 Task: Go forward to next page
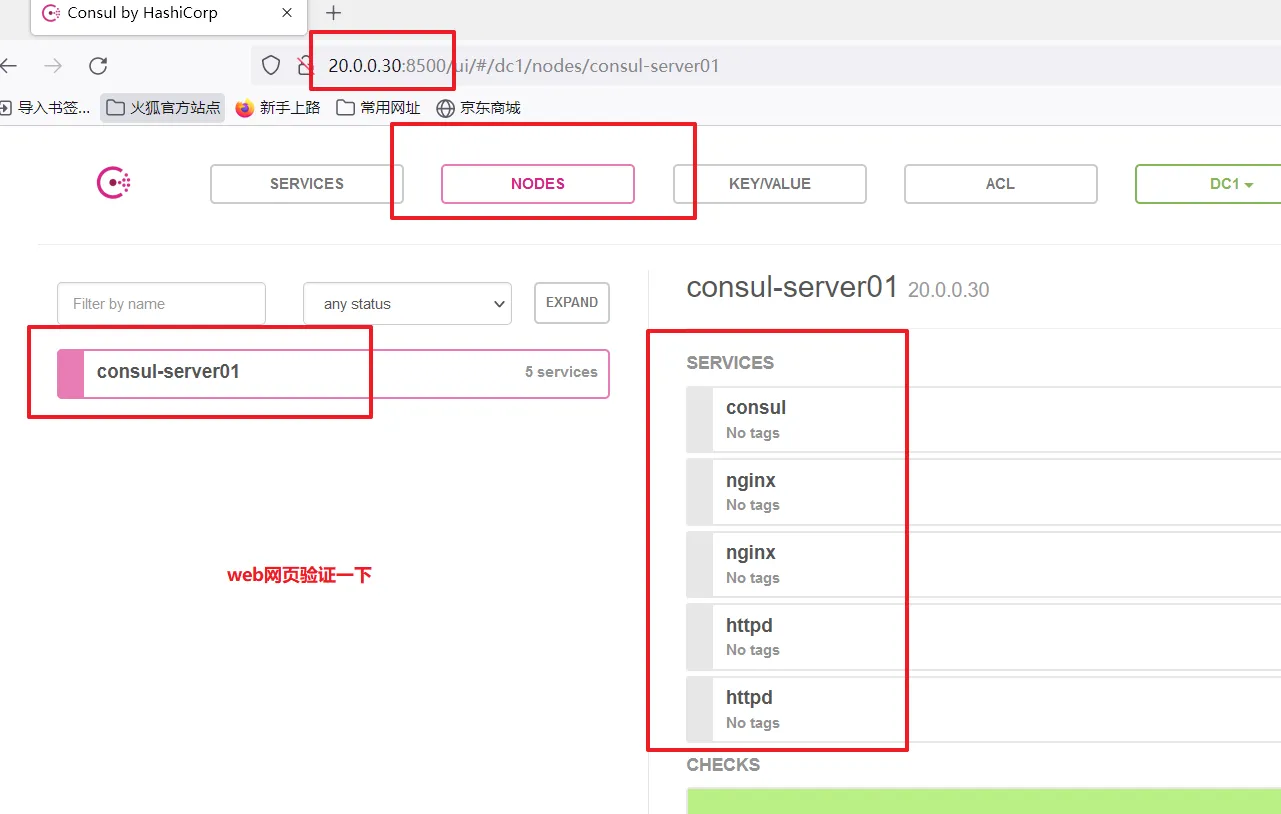(x=53, y=66)
